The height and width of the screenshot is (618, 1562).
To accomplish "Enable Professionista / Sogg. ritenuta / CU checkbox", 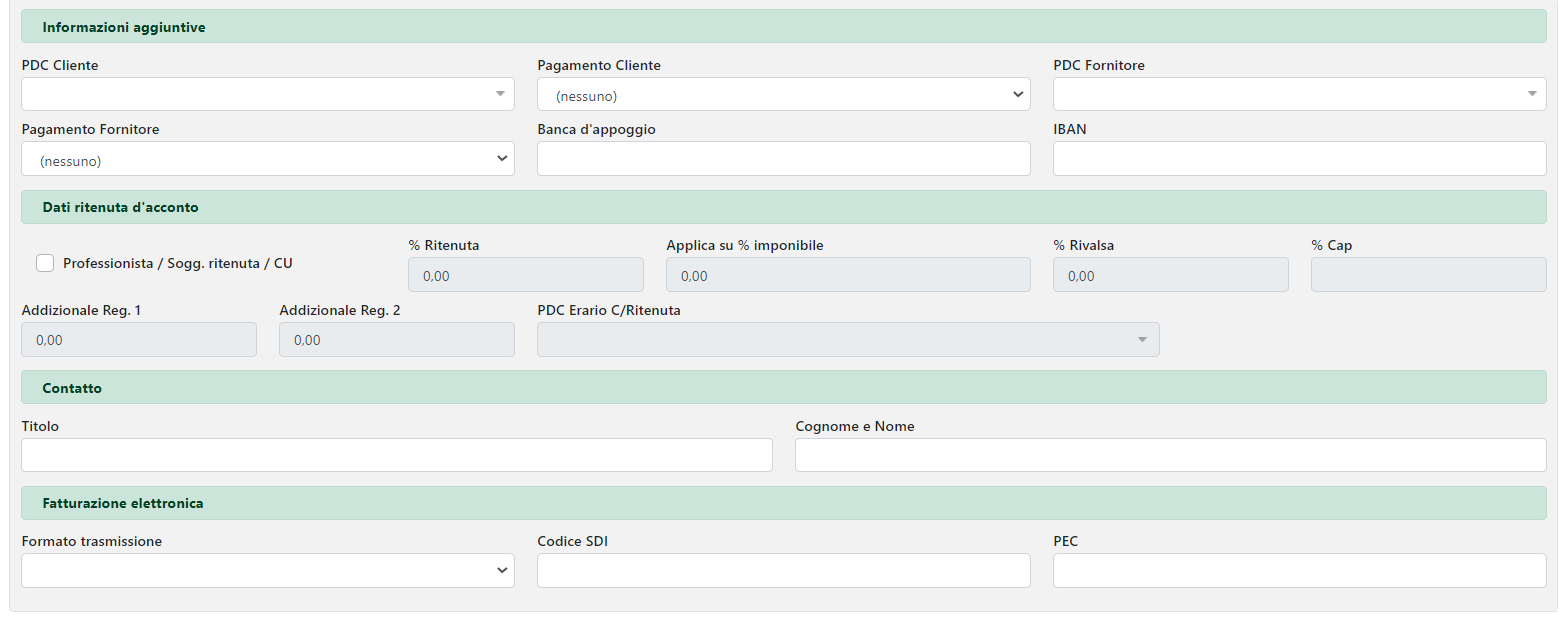I will (x=45, y=263).
